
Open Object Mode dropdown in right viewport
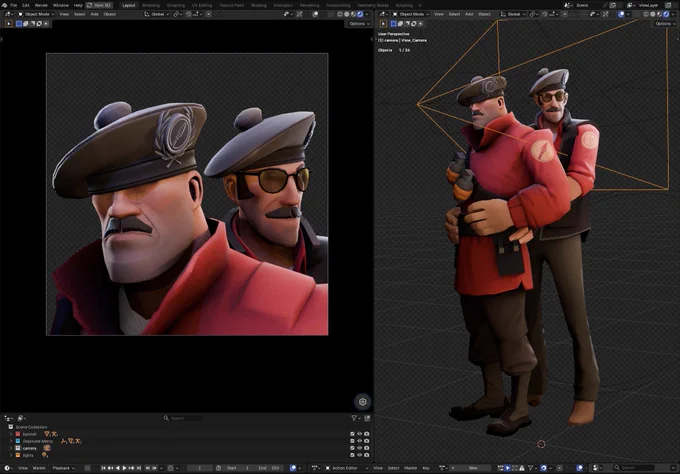(x=411, y=14)
